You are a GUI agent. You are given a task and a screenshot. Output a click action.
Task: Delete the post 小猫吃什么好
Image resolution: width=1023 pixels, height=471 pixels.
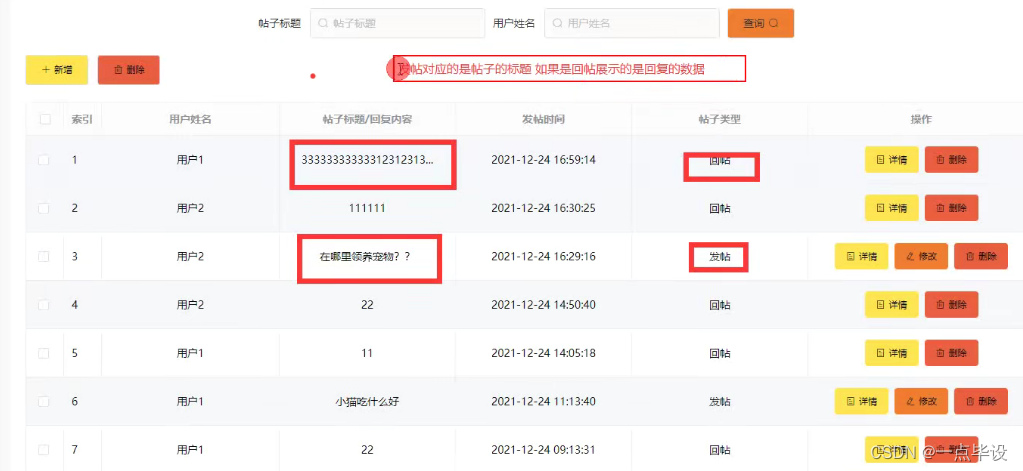(x=981, y=401)
